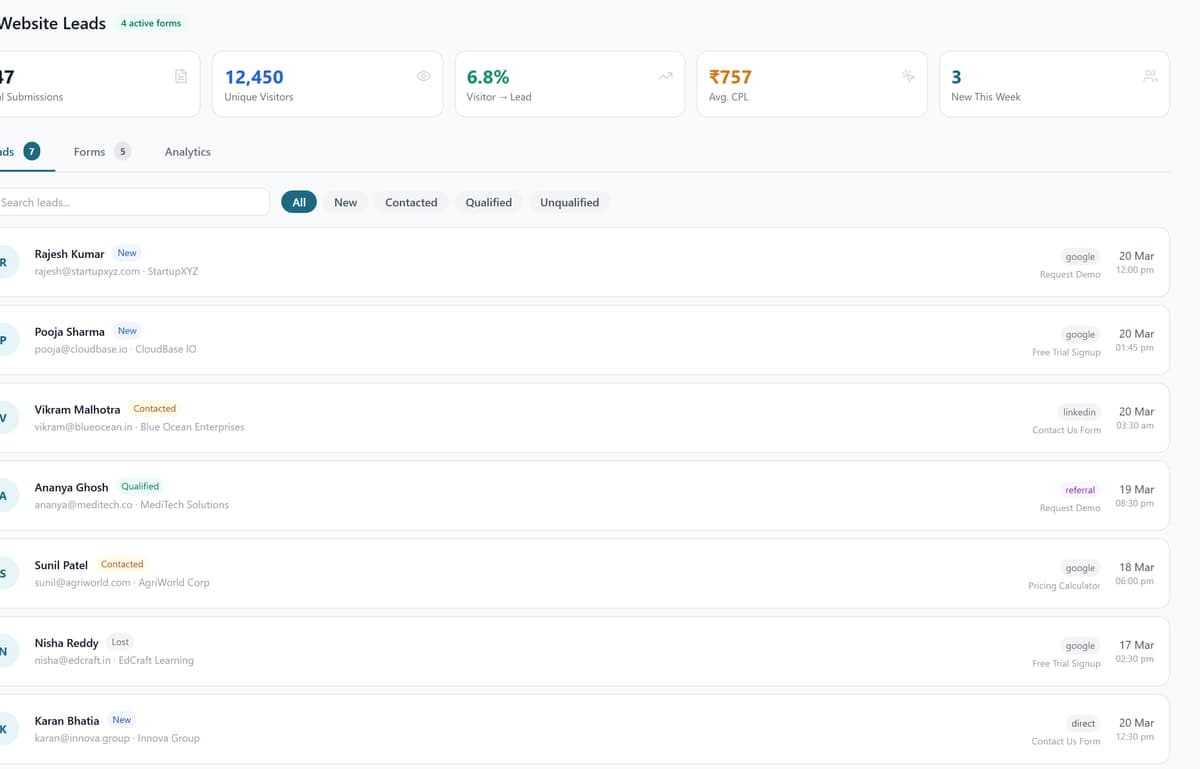Click the trend arrow icon in Visitor → Lead card
This screenshot has width=1200, height=769.
click(x=666, y=76)
